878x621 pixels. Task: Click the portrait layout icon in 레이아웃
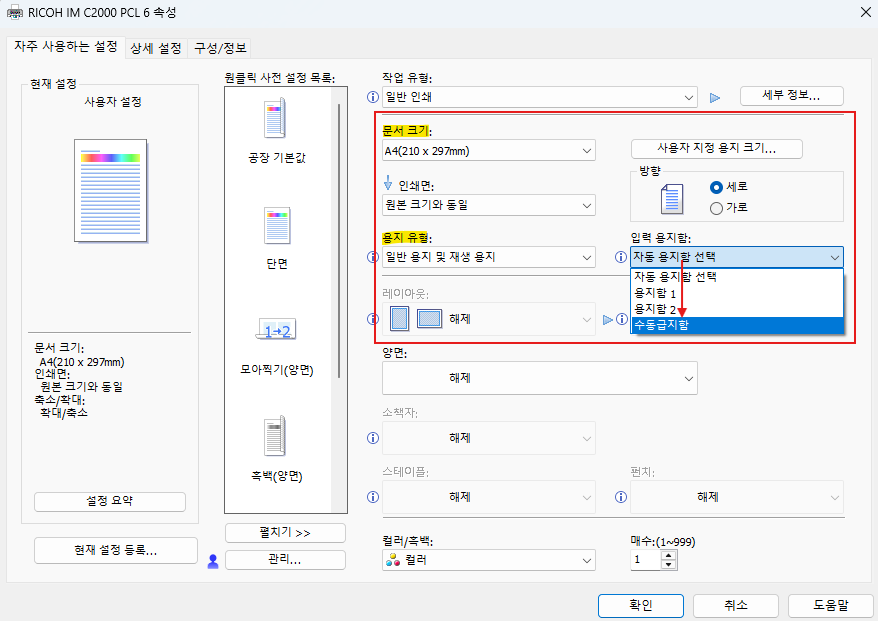click(x=399, y=319)
